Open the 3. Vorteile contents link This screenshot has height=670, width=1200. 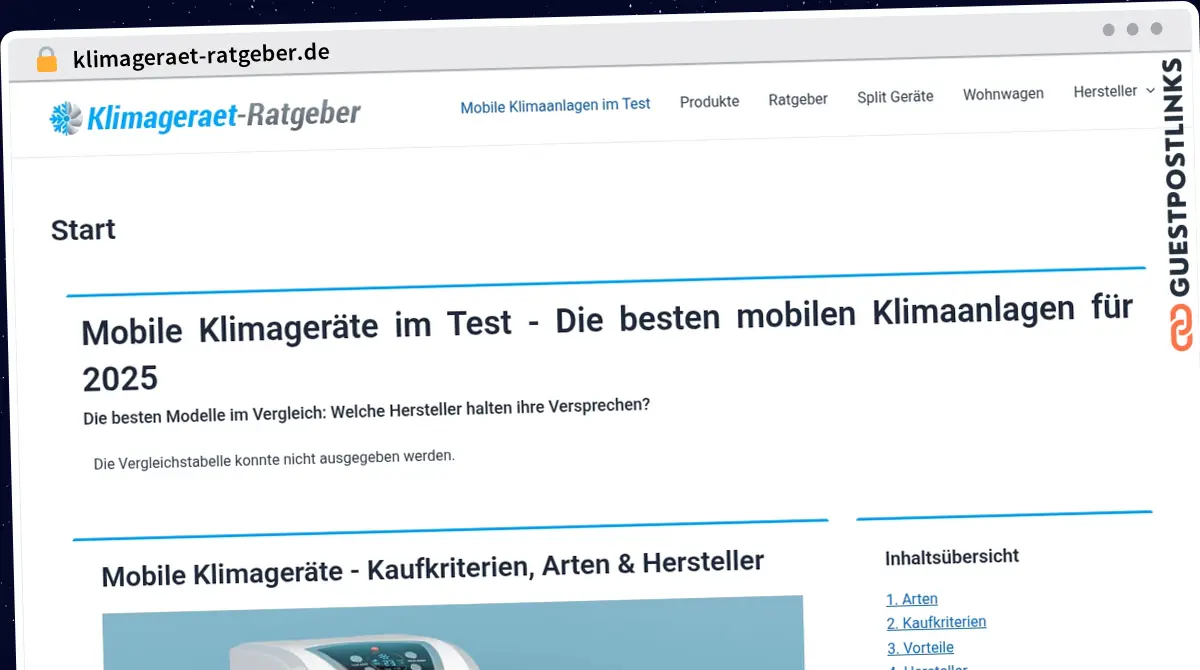(920, 647)
